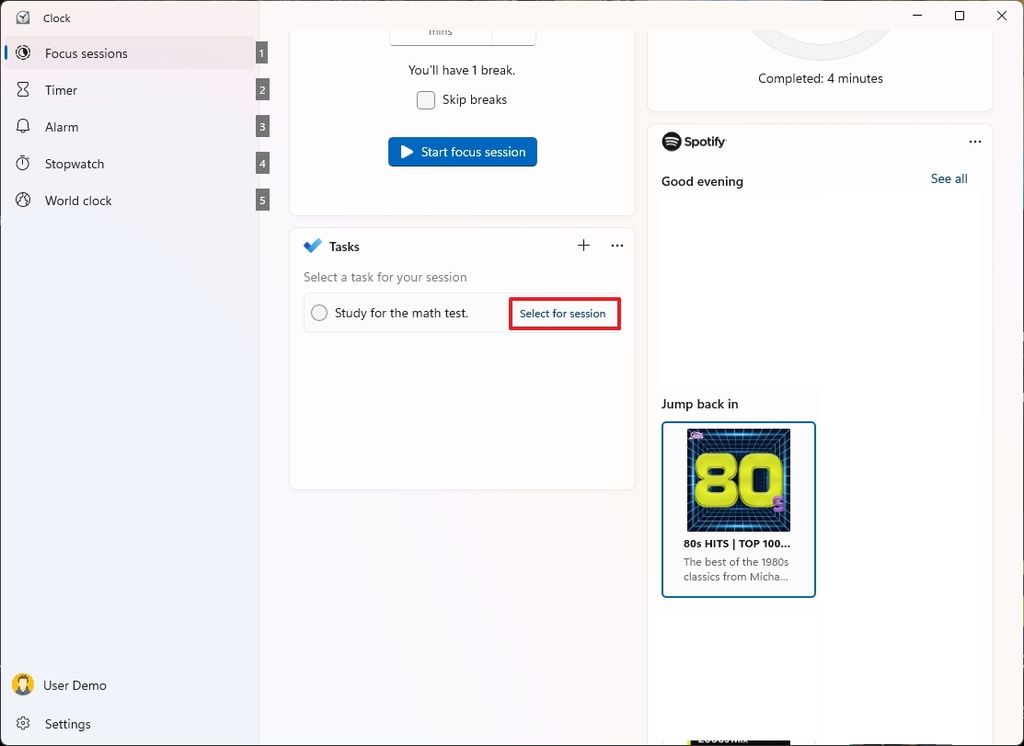Click the Spotify logo icon

pos(672,142)
